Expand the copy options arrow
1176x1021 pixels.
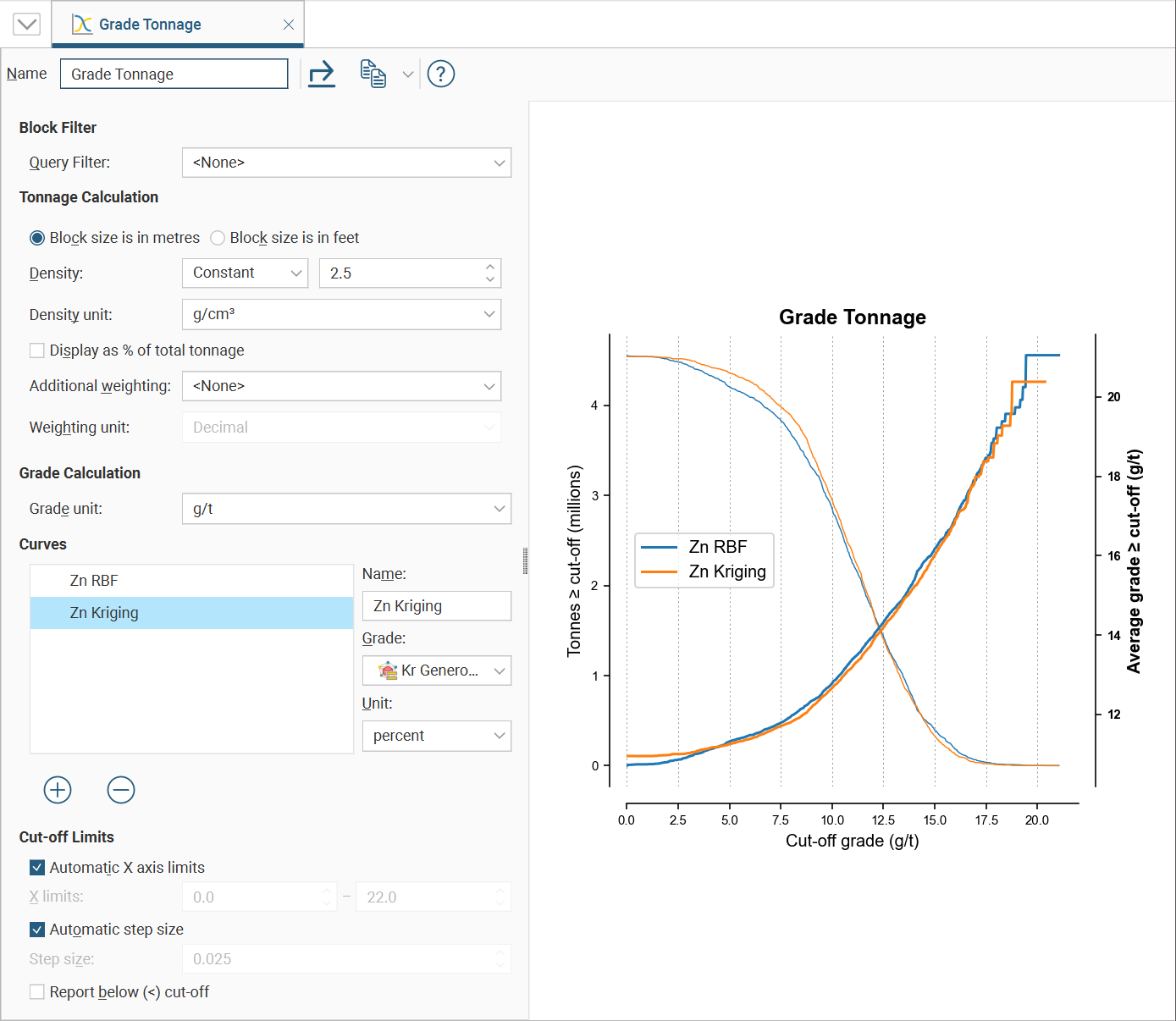coord(408,75)
